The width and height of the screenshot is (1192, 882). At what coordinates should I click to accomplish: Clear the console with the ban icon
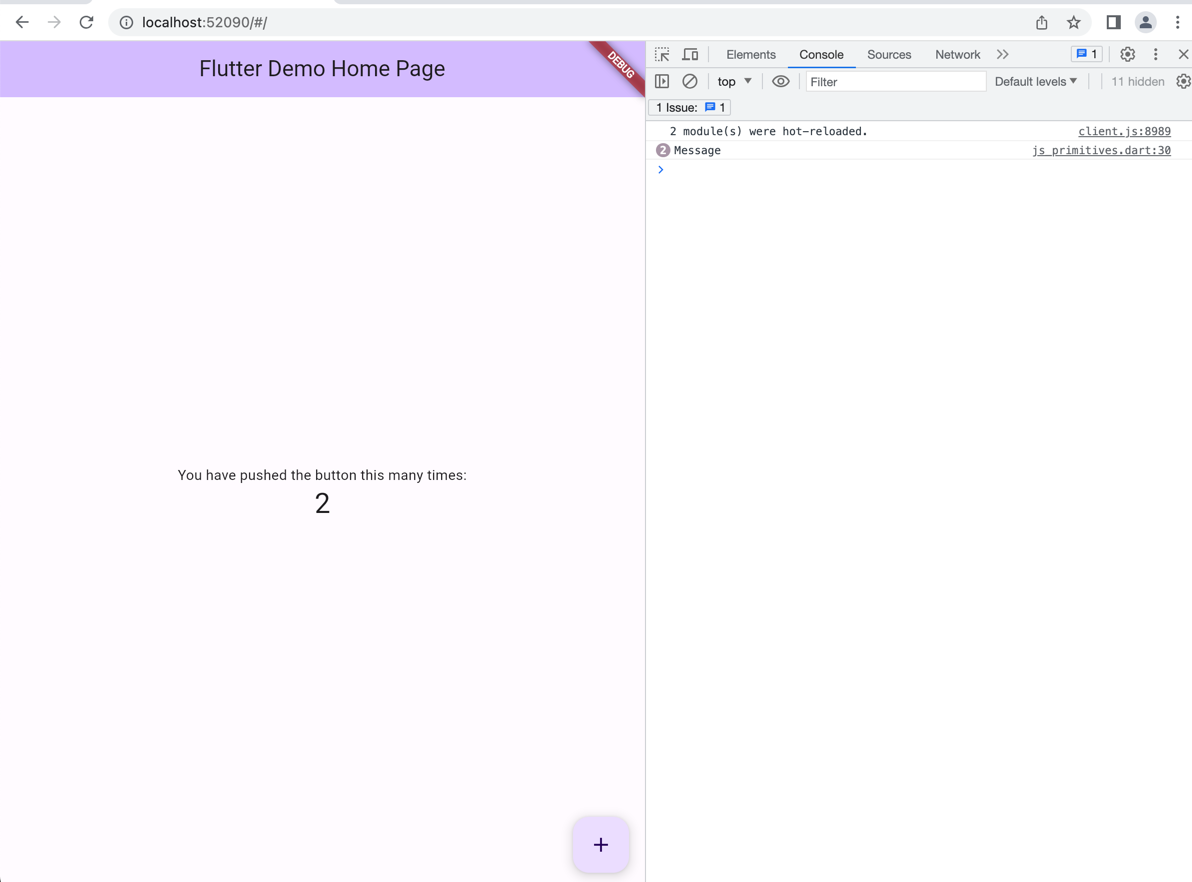[690, 82]
